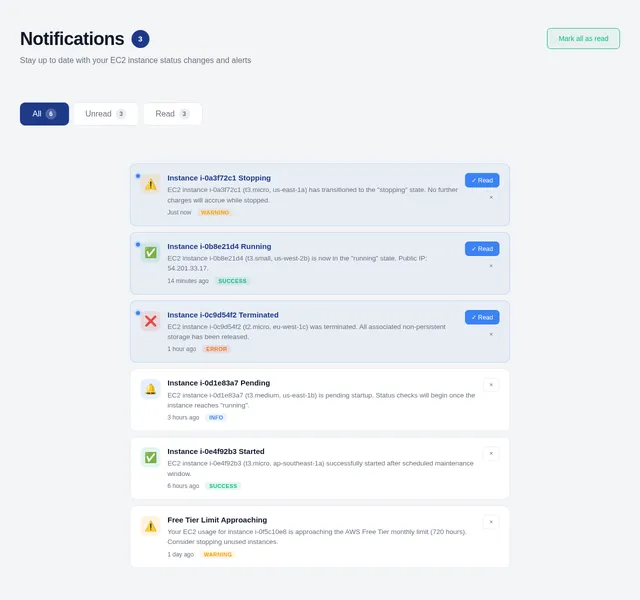Click the WARNING tag on Free Tier notification

[218, 555]
